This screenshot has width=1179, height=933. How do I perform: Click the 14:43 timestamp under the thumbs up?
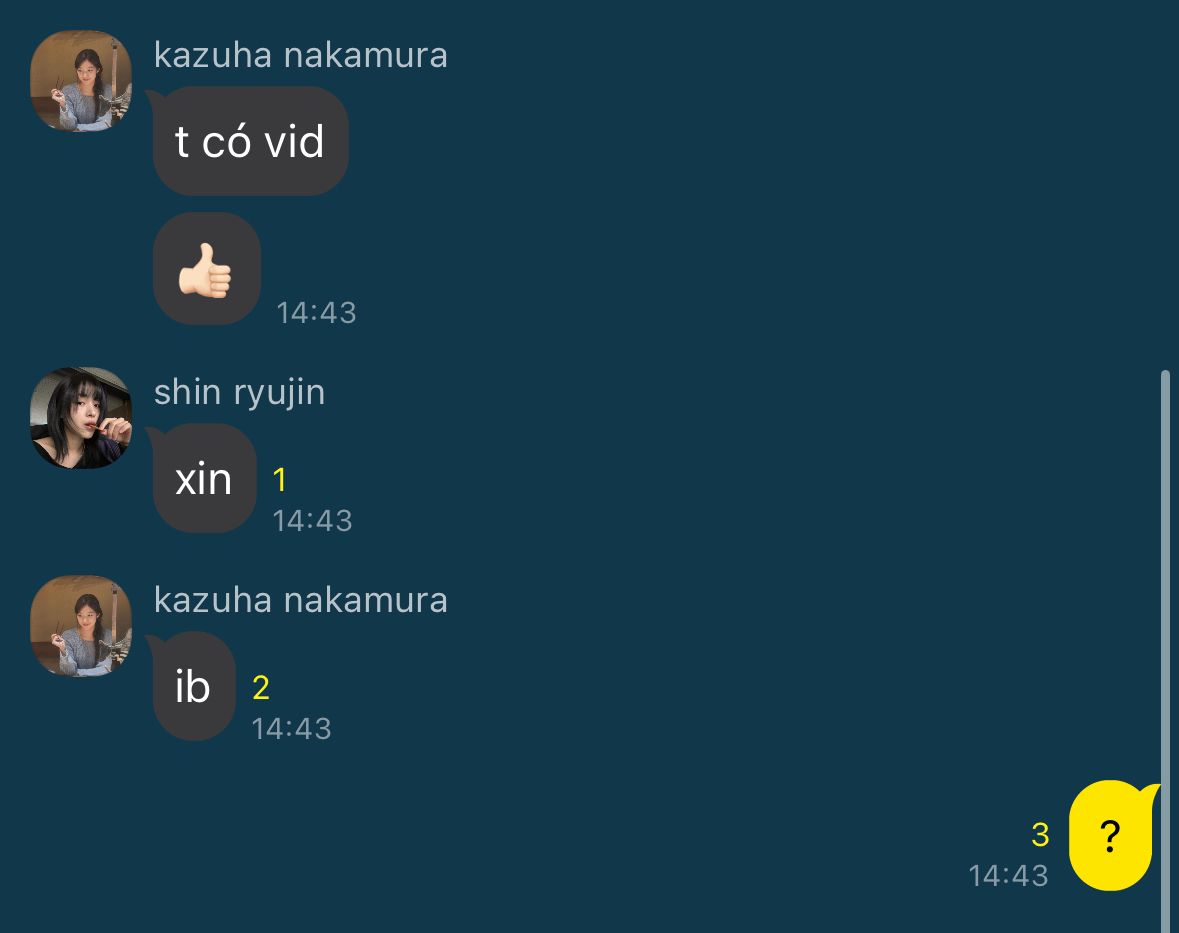click(x=316, y=313)
